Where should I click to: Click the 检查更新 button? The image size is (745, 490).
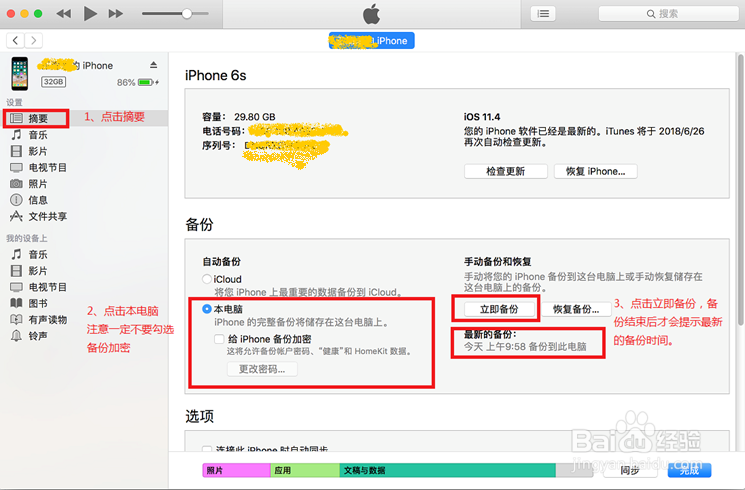pyautogui.click(x=506, y=172)
